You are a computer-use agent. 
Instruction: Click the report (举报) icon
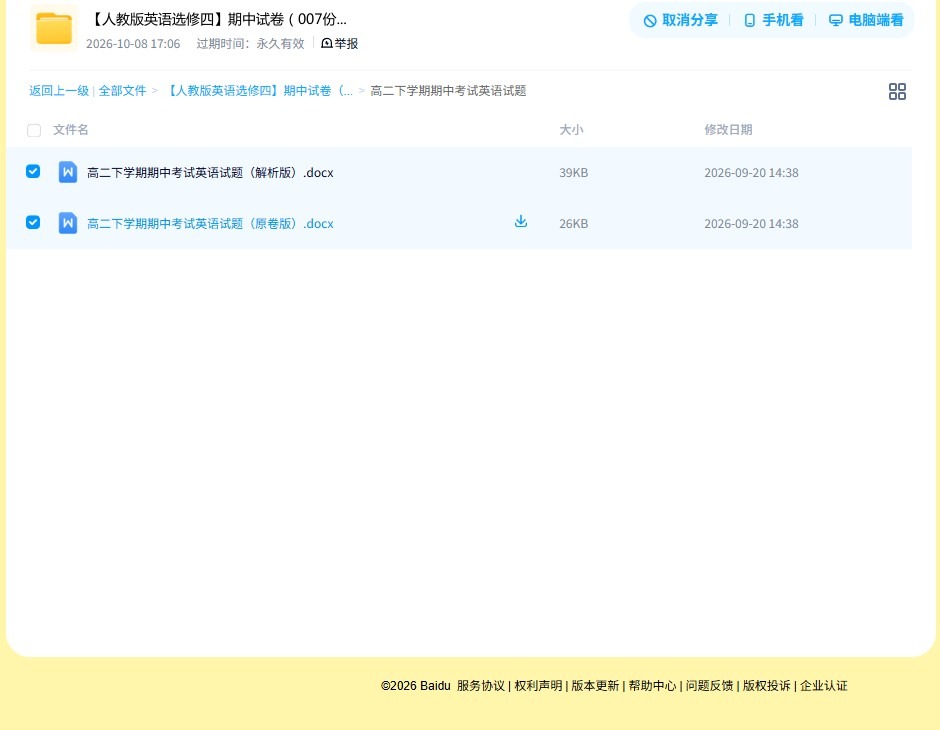(x=327, y=43)
